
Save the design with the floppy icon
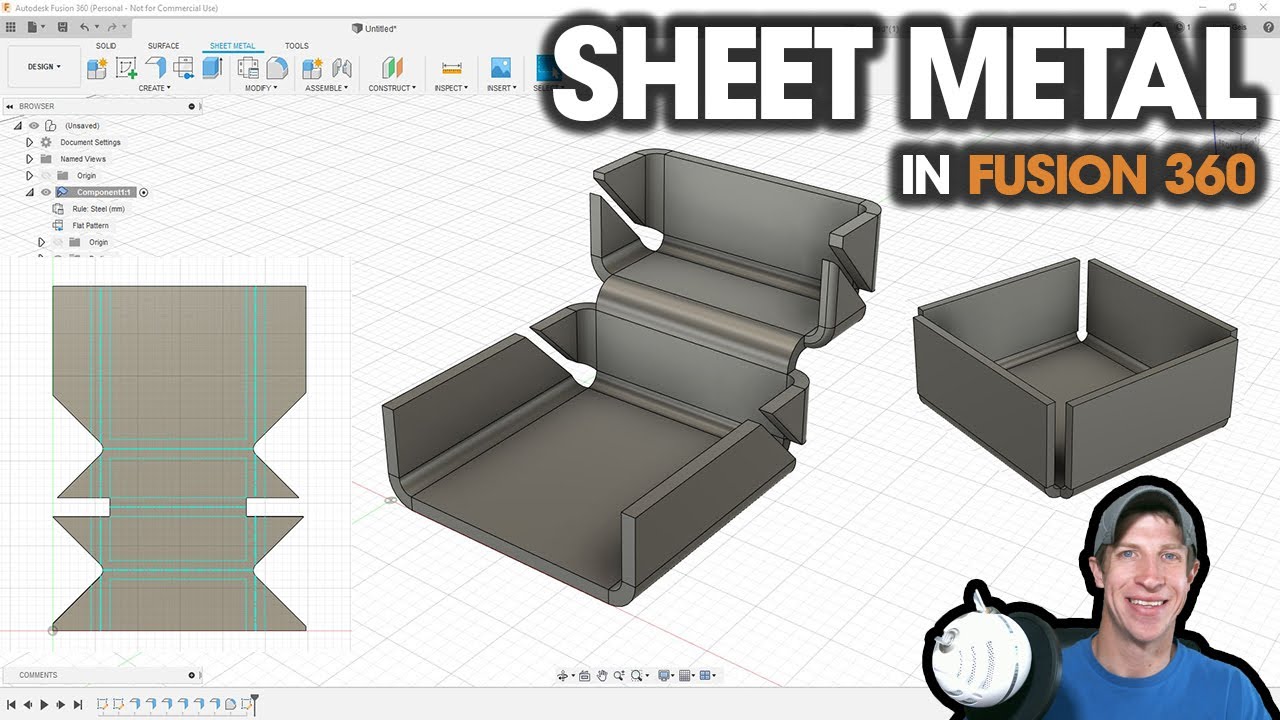(x=63, y=27)
